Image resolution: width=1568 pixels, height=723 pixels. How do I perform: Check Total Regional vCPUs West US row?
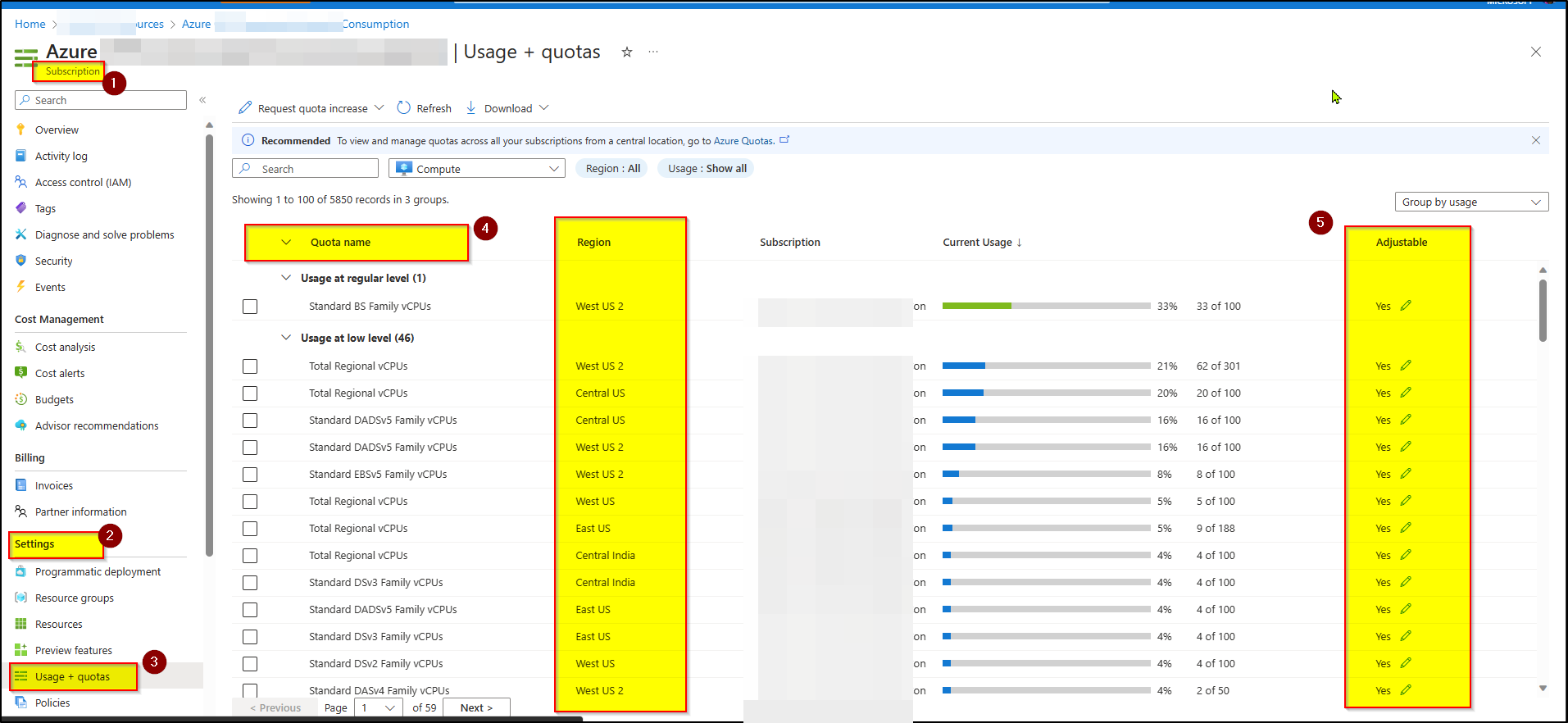coord(250,502)
